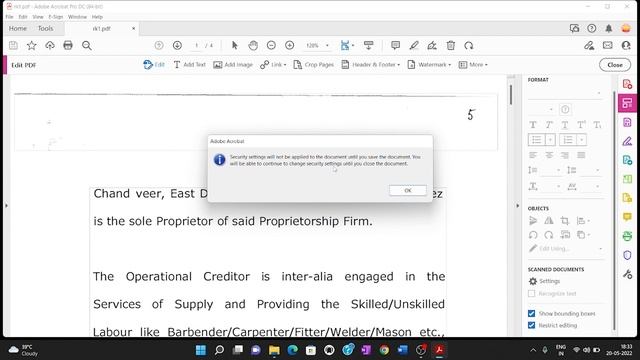Go to the next page arrow
The height and width of the screenshot is (360, 640).
tap(177, 45)
